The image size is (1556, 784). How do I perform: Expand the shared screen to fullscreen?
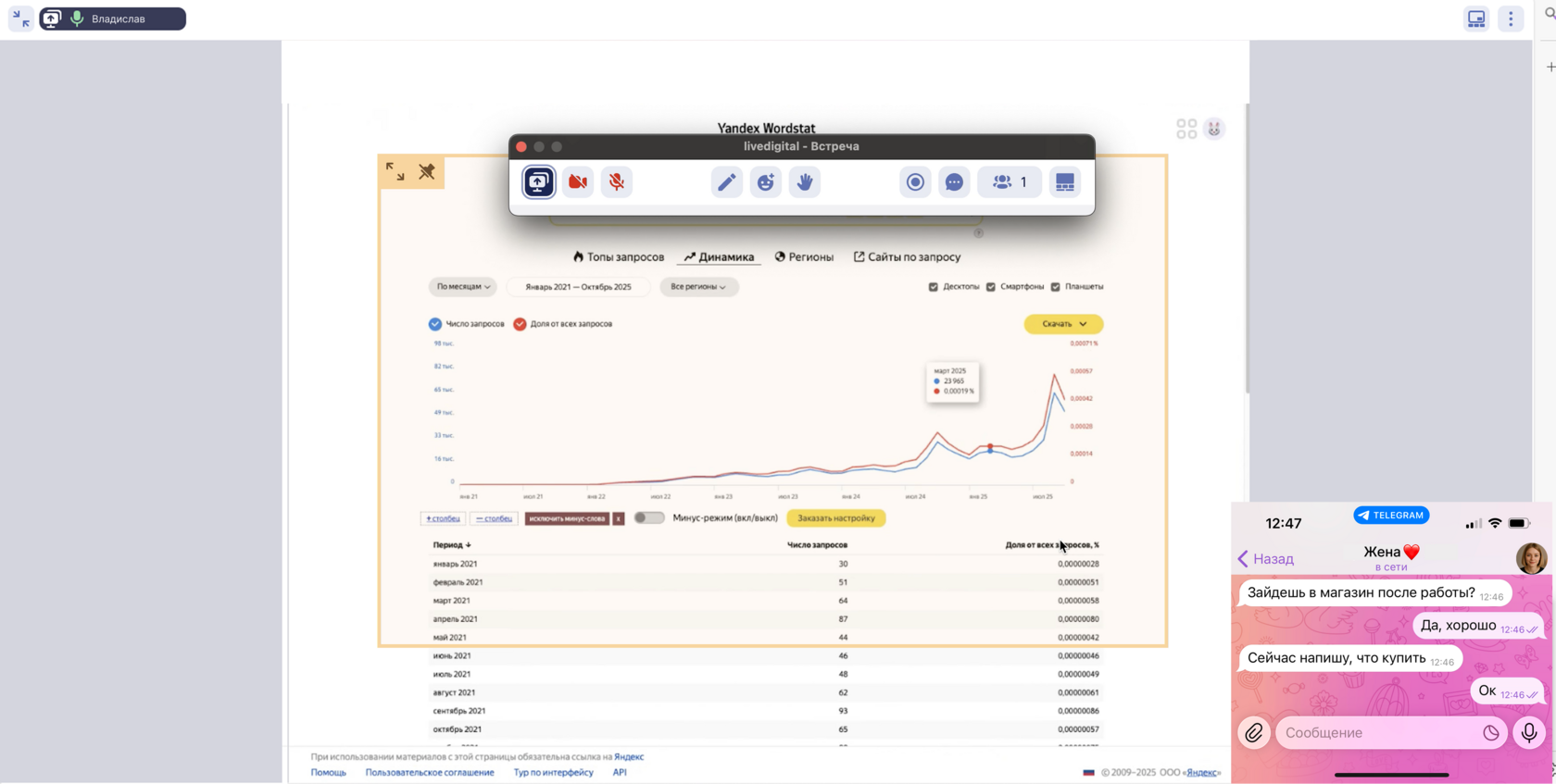click(395, 172)
